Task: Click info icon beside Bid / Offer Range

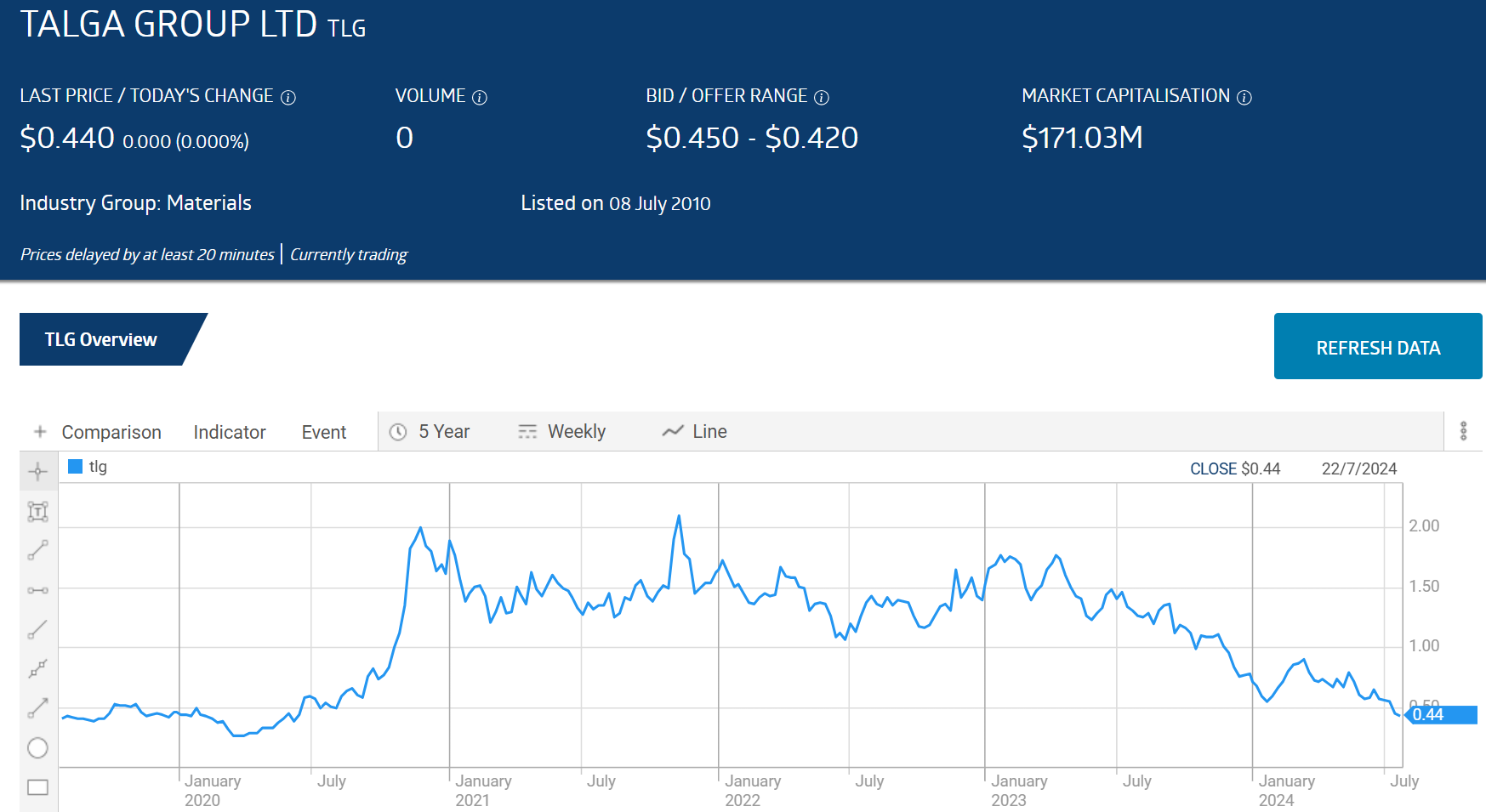Action: [x=822, y=98]
